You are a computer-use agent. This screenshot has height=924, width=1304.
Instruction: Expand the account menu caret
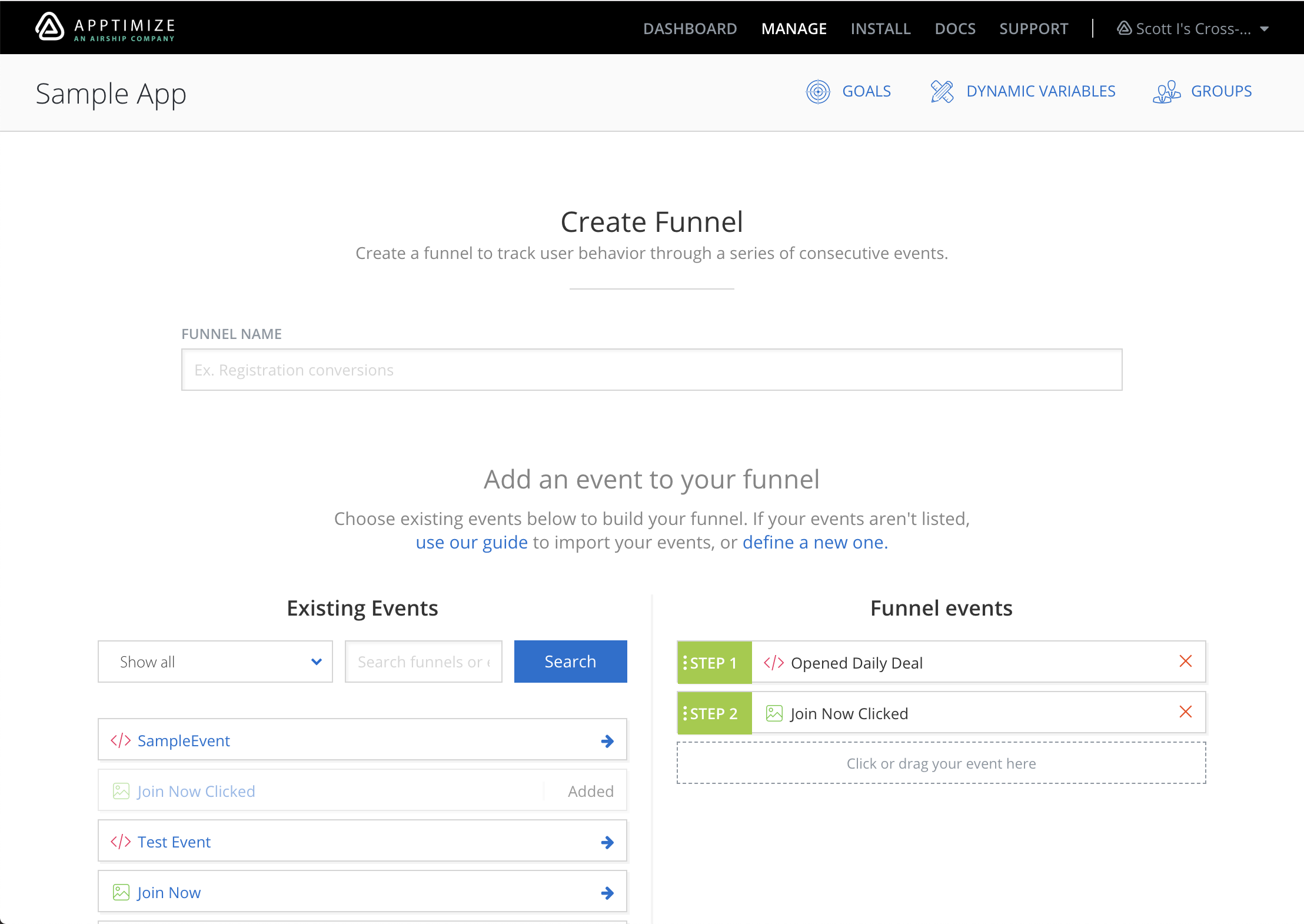(1264, 29)
